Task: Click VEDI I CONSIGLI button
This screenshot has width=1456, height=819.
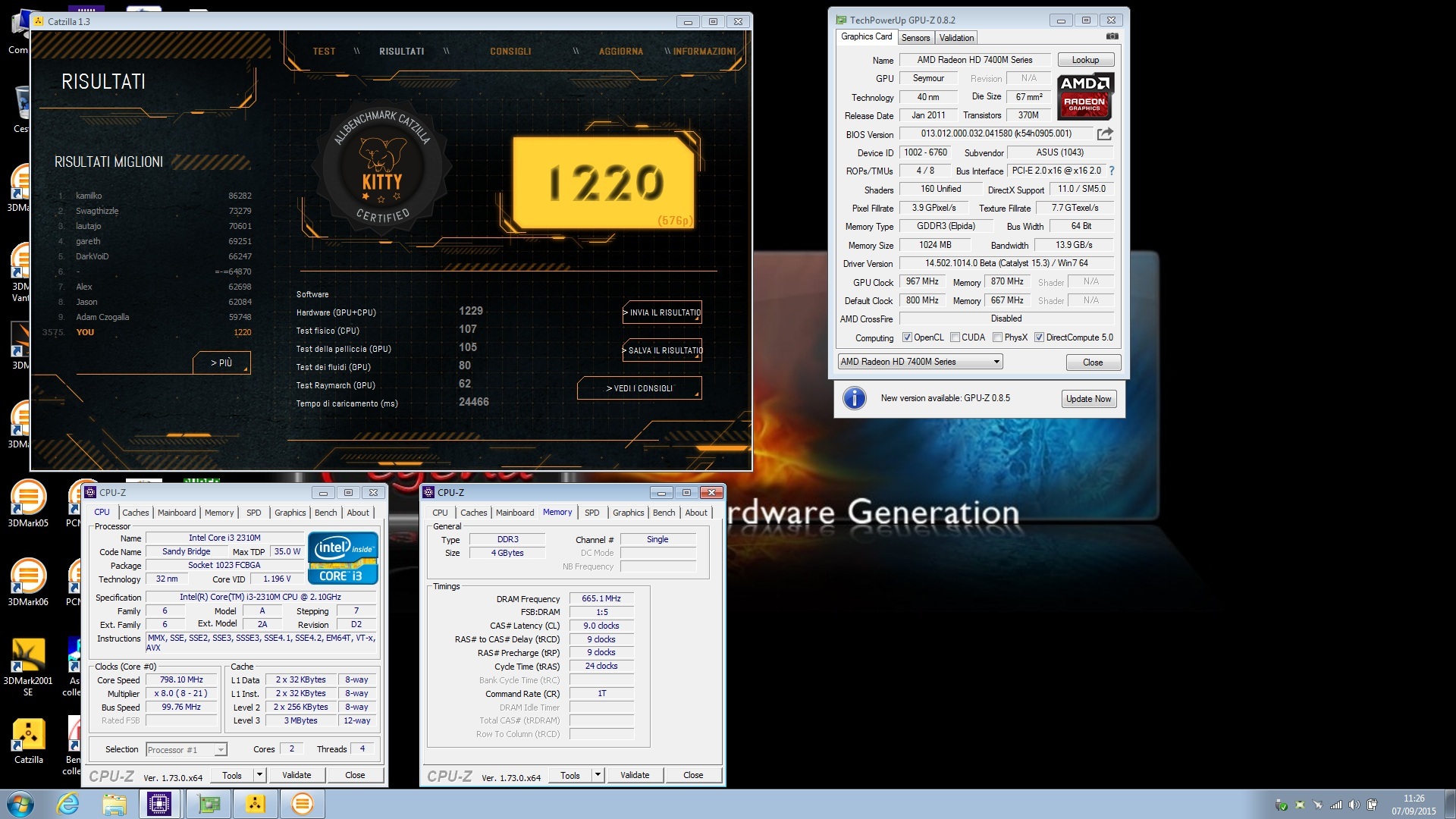Action: click(639, 388)
